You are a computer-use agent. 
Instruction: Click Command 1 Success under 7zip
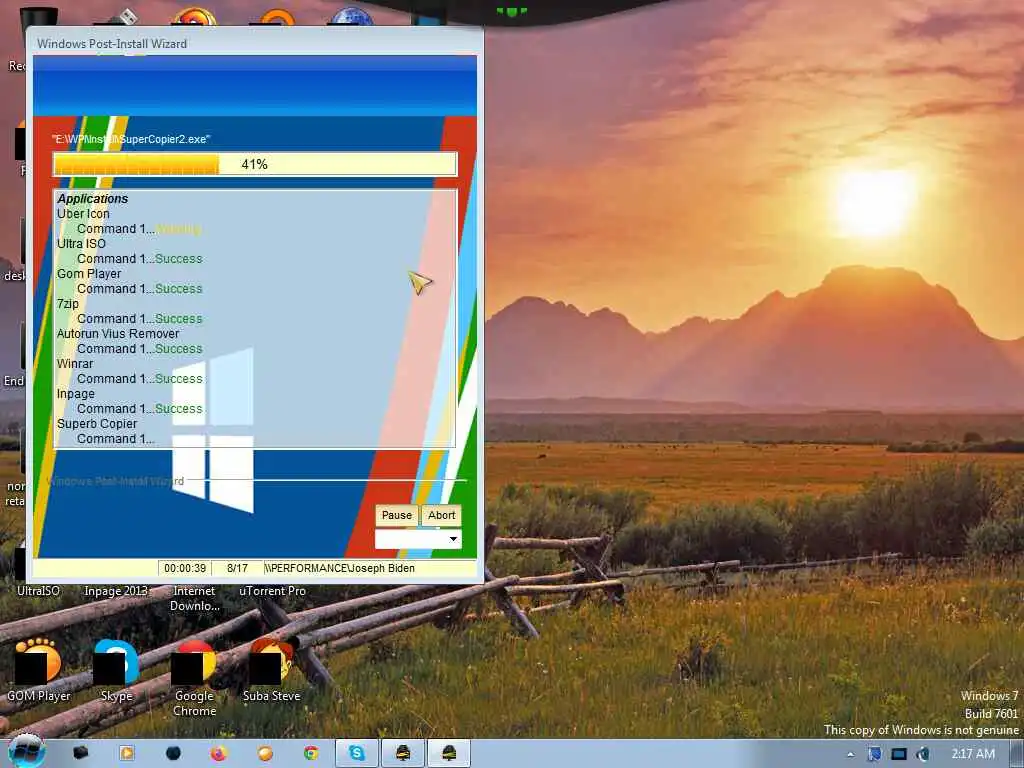click(140, 319)
